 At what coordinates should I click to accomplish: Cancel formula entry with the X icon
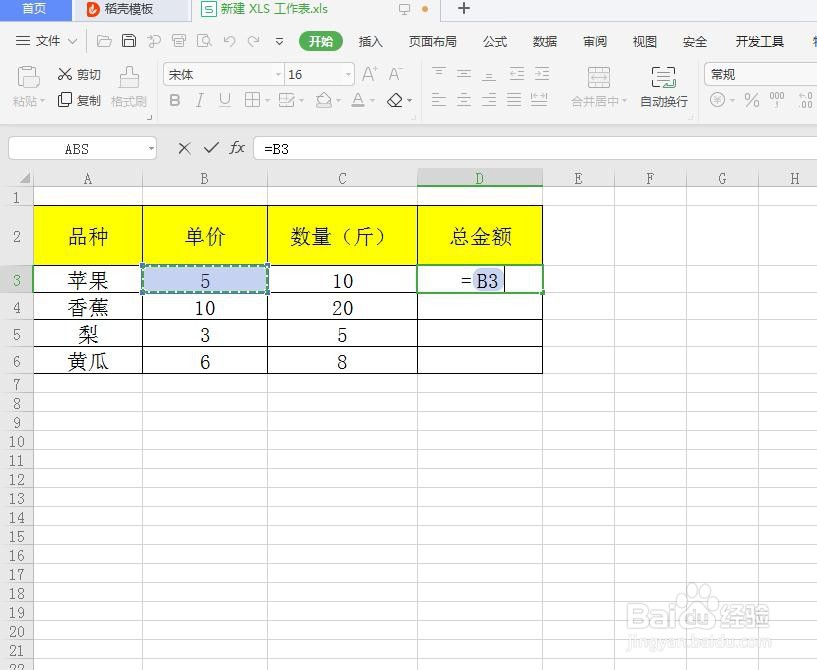[184, 148]
